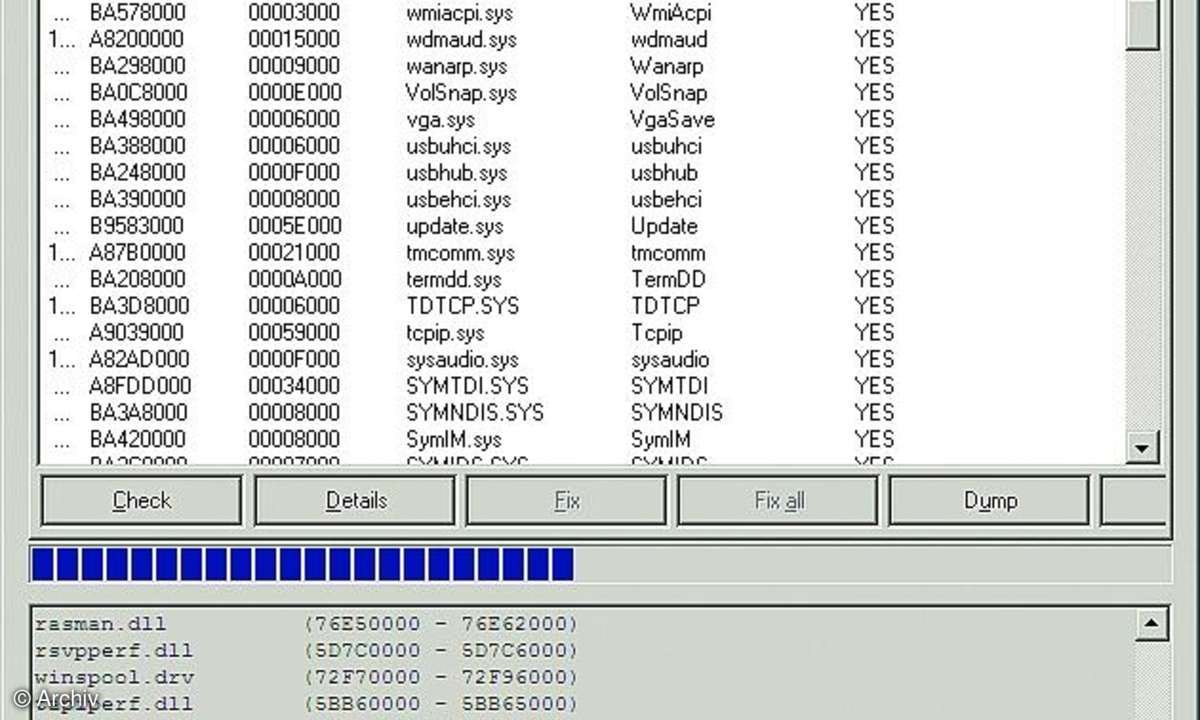Click base address BA0C8000
The width and height of the screenshot is (1200, 720).
tap(138, 93)
